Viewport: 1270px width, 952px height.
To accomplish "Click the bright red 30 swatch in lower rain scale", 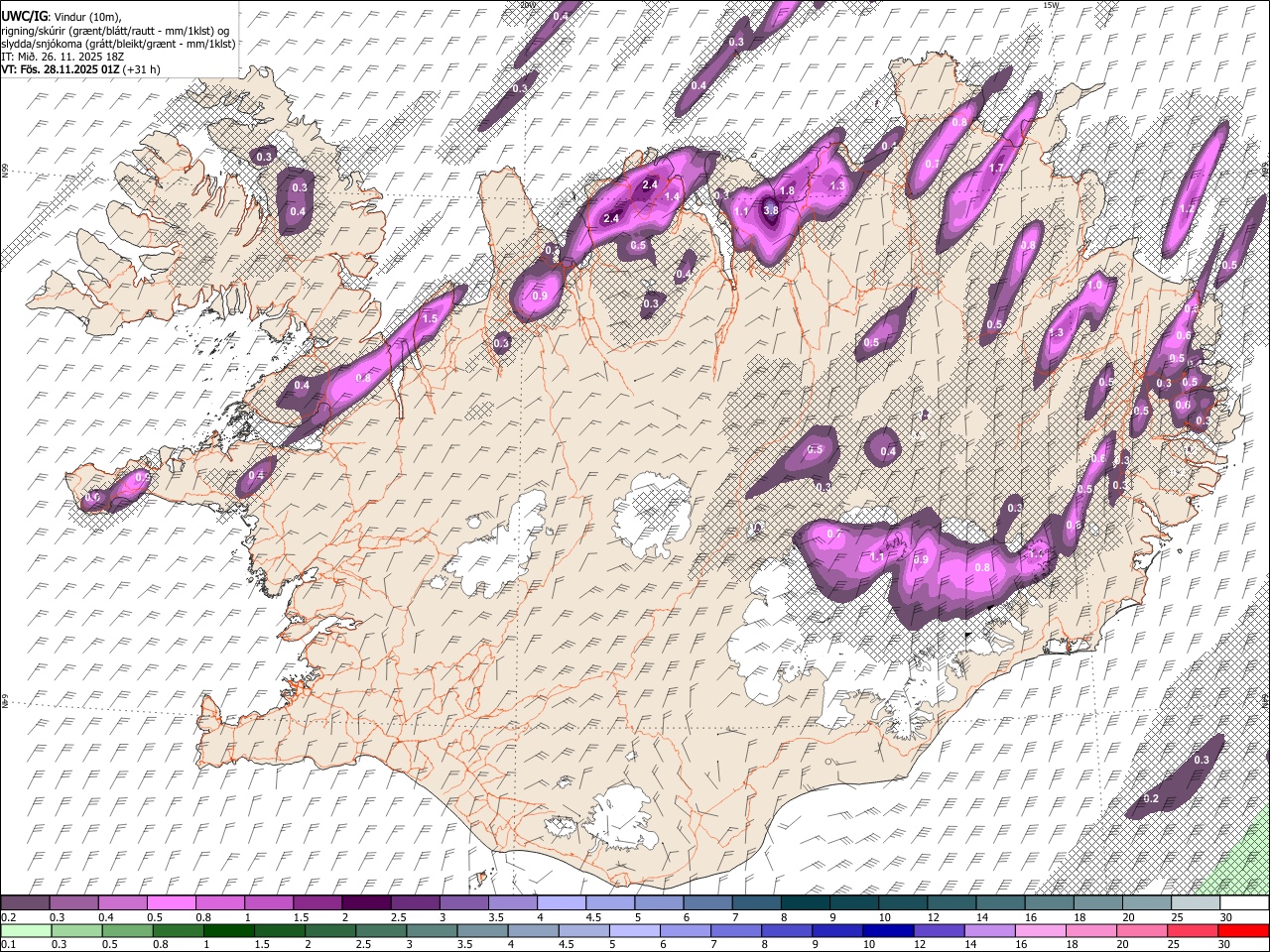I will click(x=1245, y=930).
